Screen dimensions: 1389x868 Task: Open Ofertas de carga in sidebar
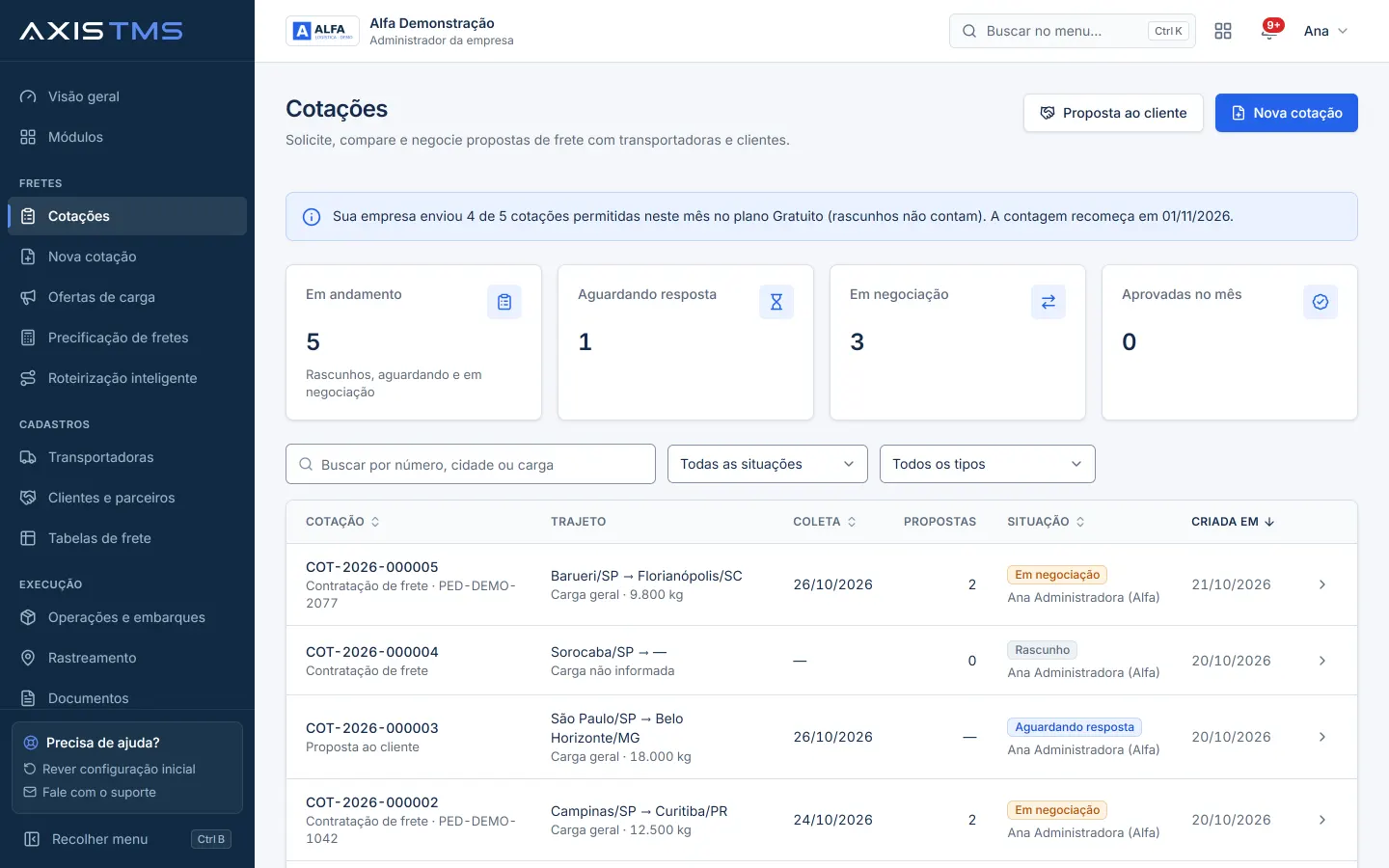[x=127, y=297]
